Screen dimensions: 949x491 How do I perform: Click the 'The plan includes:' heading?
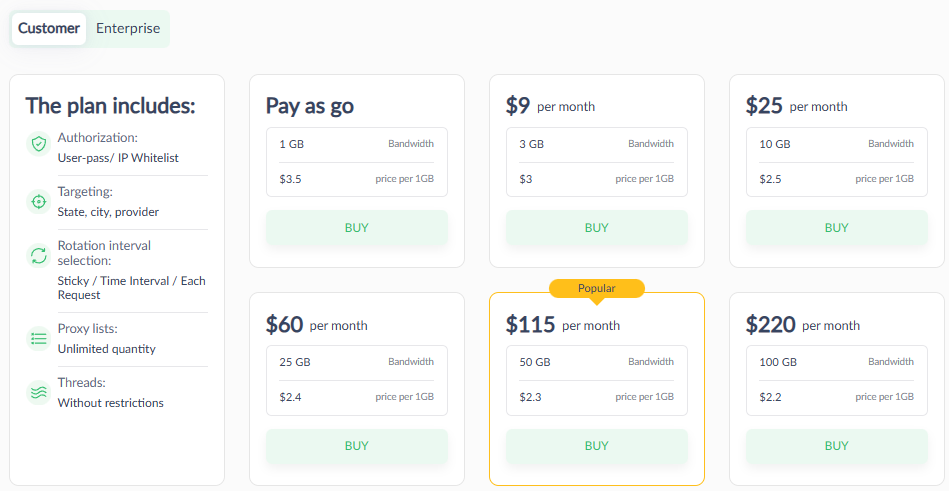pyautogui.click(x=110, y=106)
